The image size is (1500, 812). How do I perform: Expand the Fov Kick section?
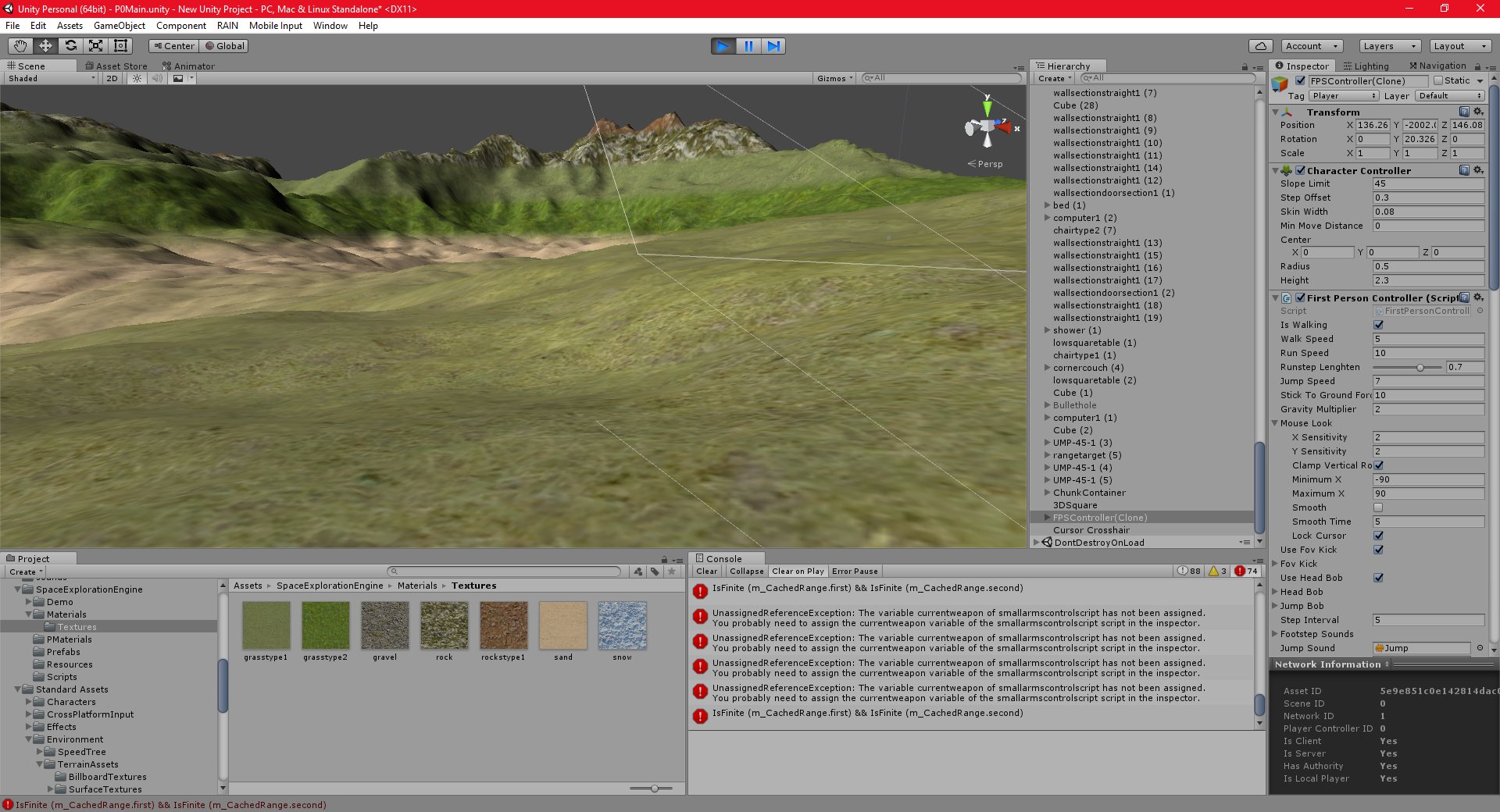[1275, 564]
